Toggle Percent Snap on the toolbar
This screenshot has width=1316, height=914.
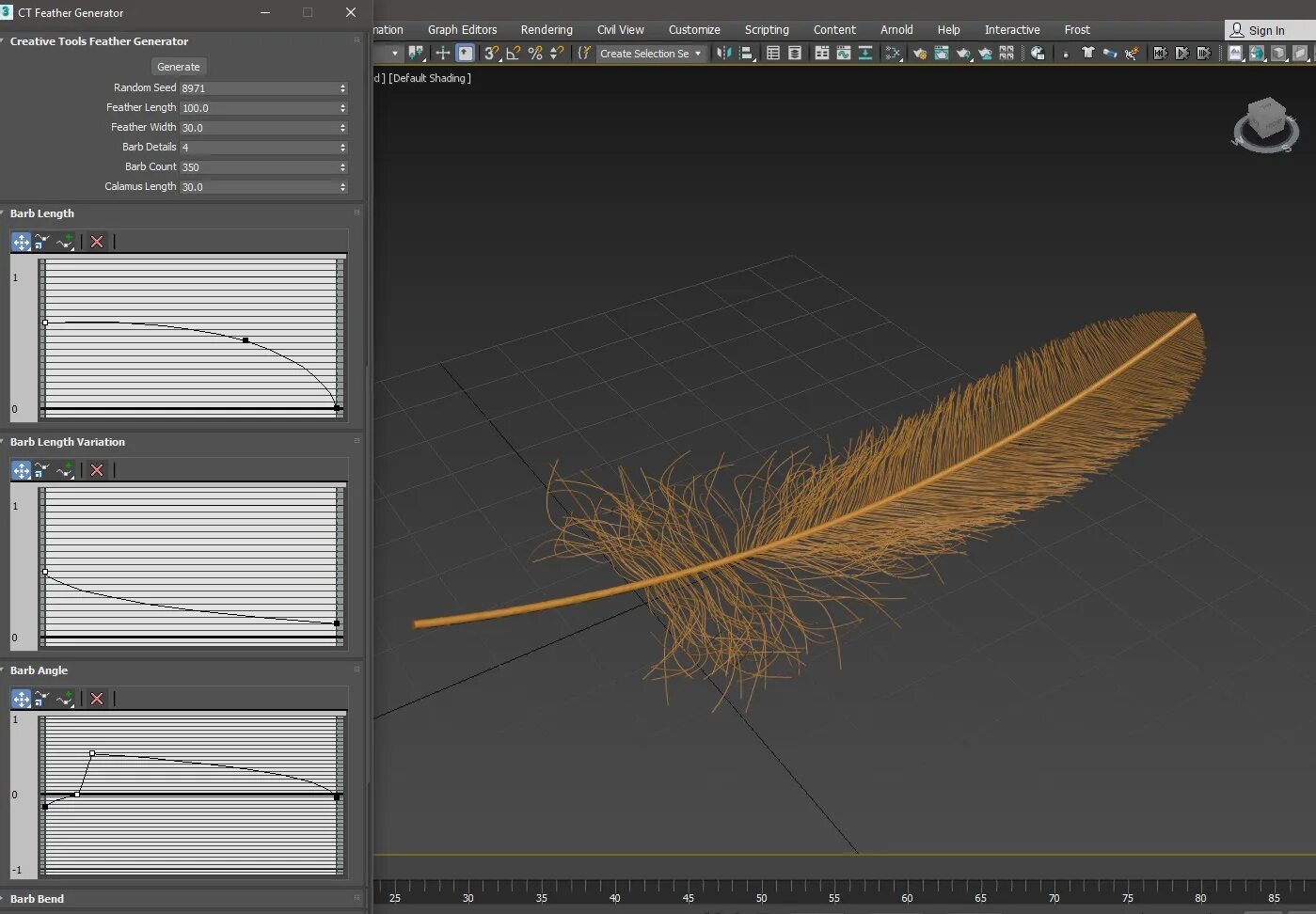(535, 54)
